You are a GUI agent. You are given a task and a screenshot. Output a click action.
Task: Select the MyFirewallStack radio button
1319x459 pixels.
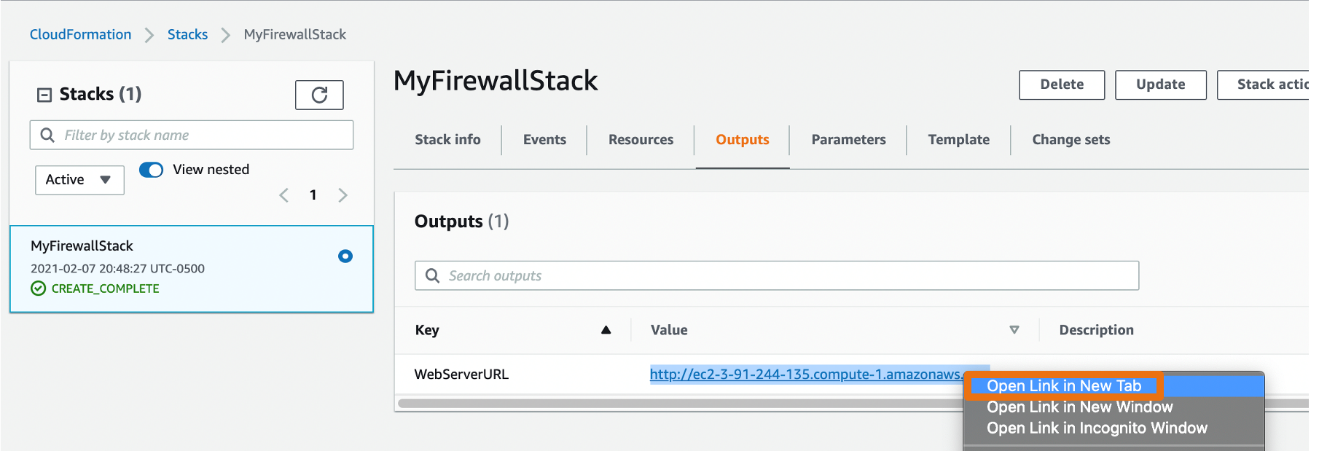345,257
